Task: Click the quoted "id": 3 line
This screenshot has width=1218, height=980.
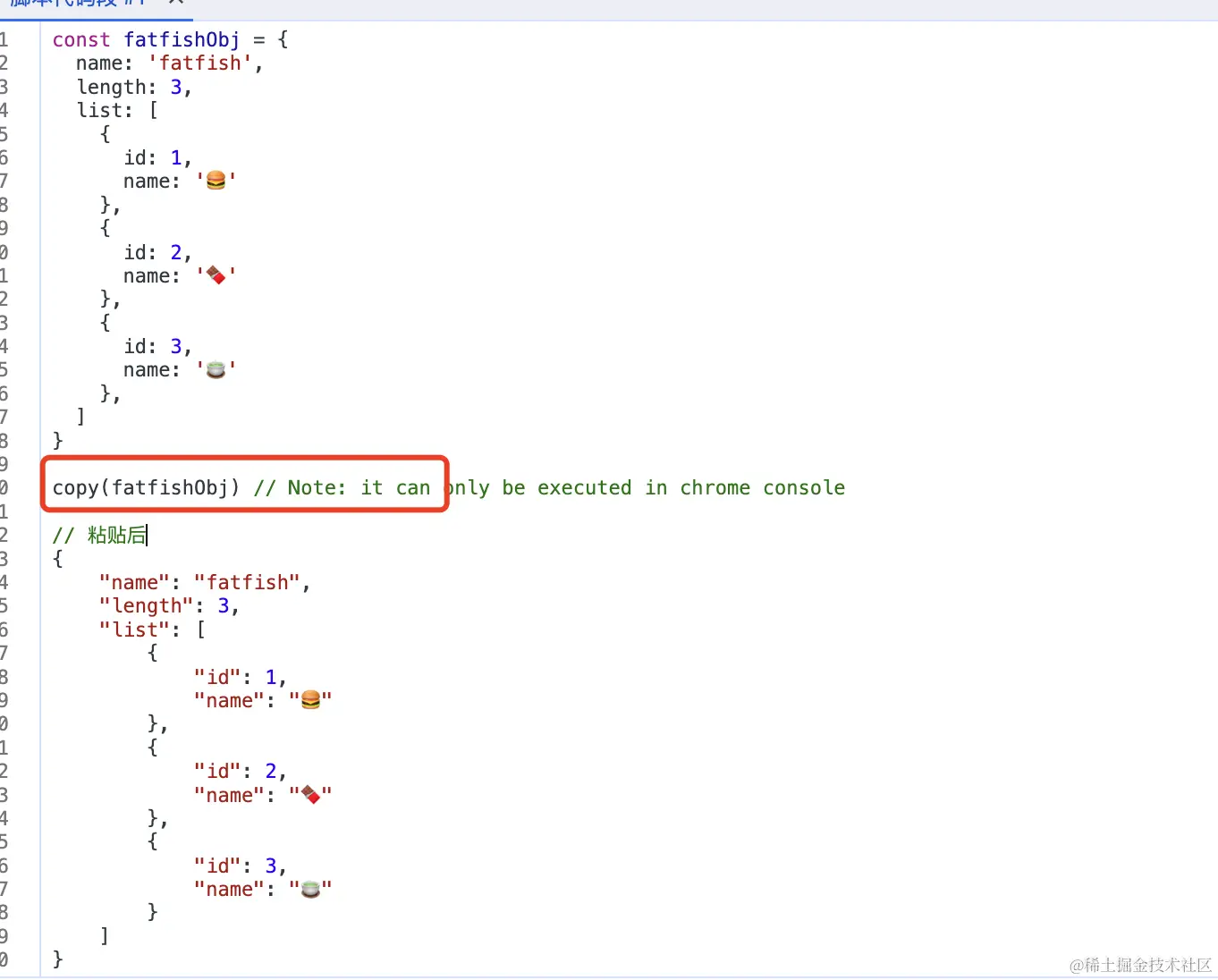Action: click(x=240, y=866)
